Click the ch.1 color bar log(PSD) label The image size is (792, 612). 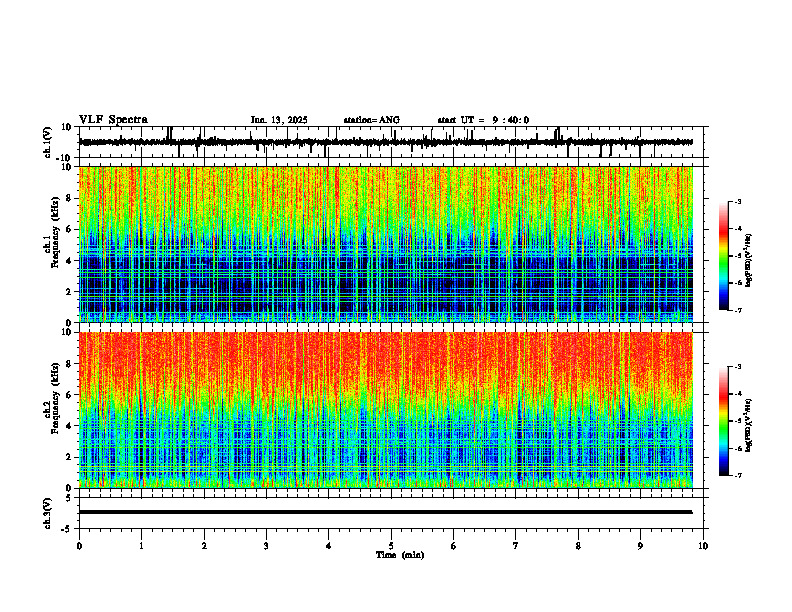[748, 261]
